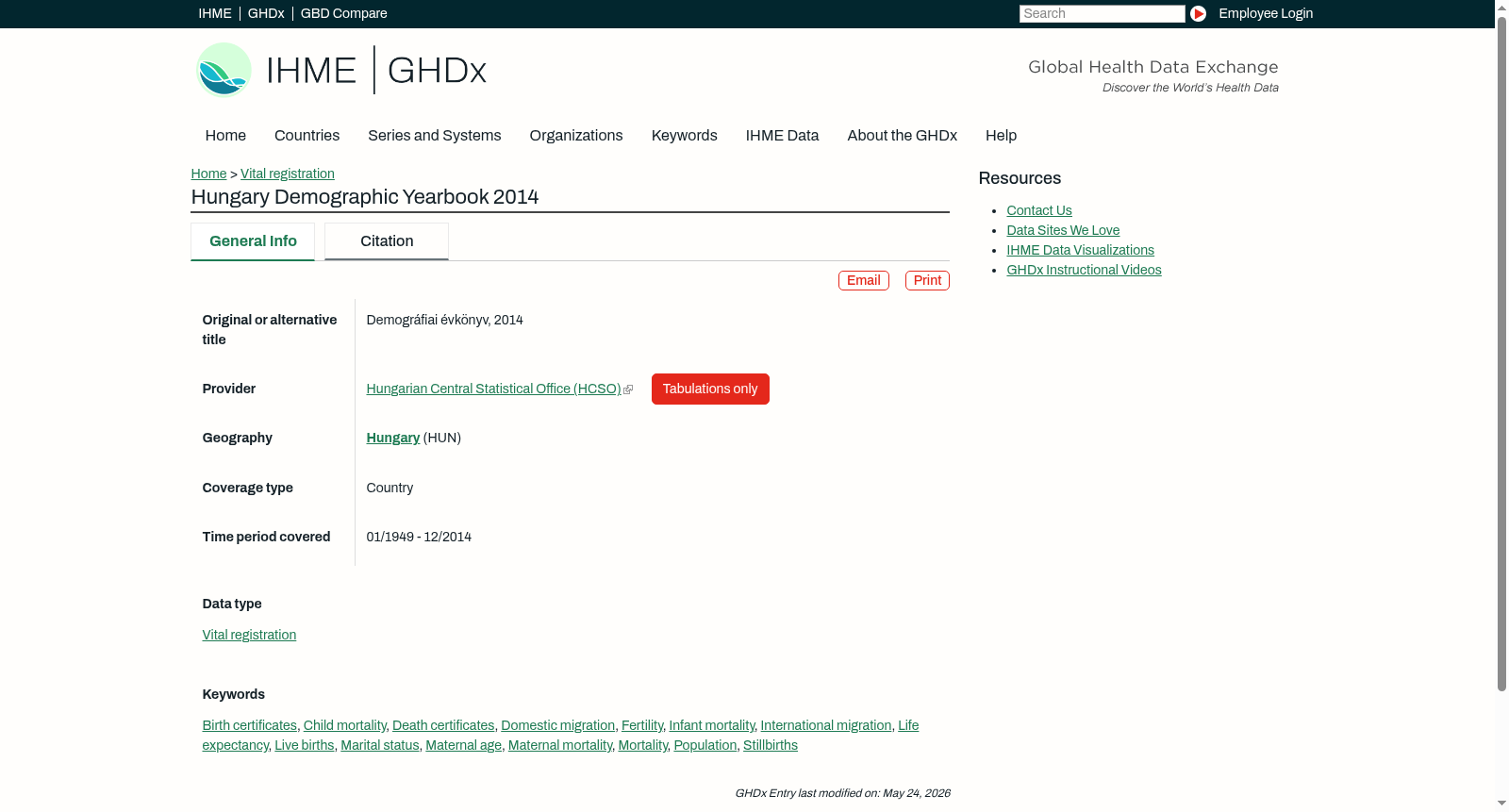Open Hungarian Central Statistical Office link

493,389
